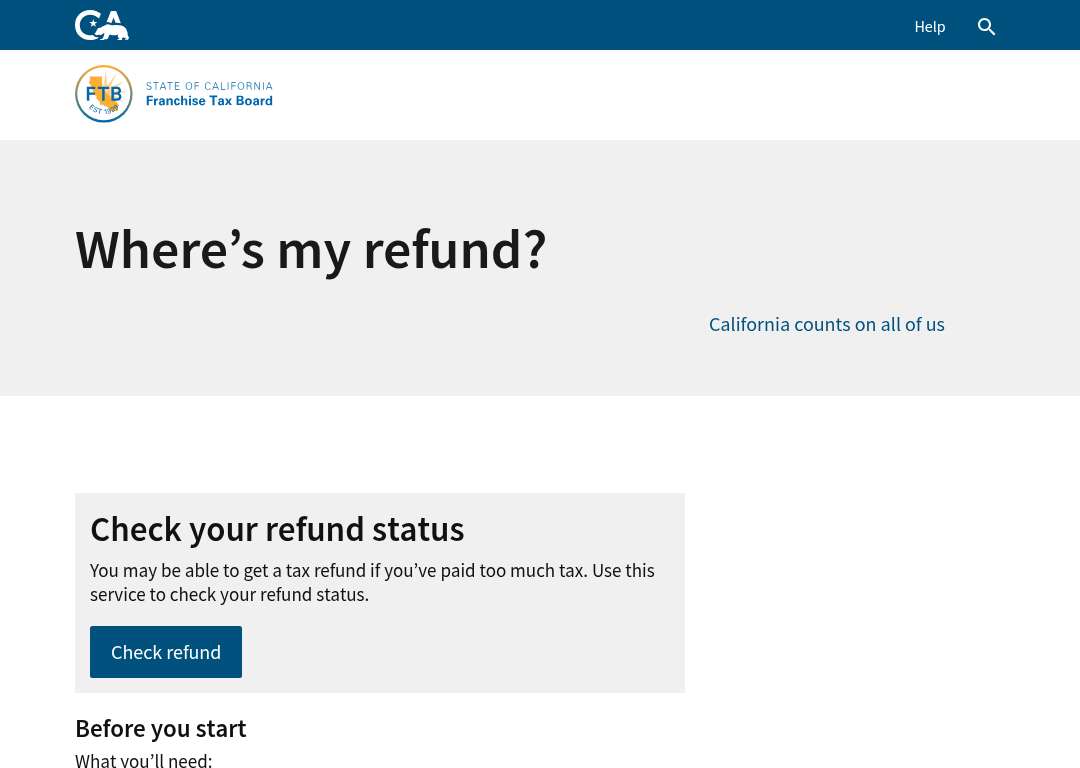Click the Franchise Tax Board title text
Screen dimensions: 1080x768
tap(209, 101)
